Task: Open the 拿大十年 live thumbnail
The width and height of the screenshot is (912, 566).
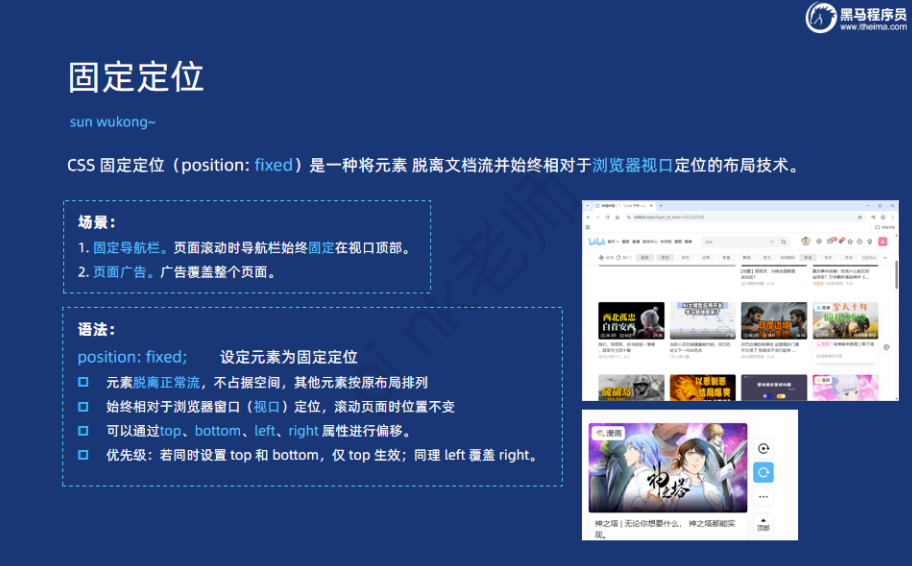Action: (845, 321)
